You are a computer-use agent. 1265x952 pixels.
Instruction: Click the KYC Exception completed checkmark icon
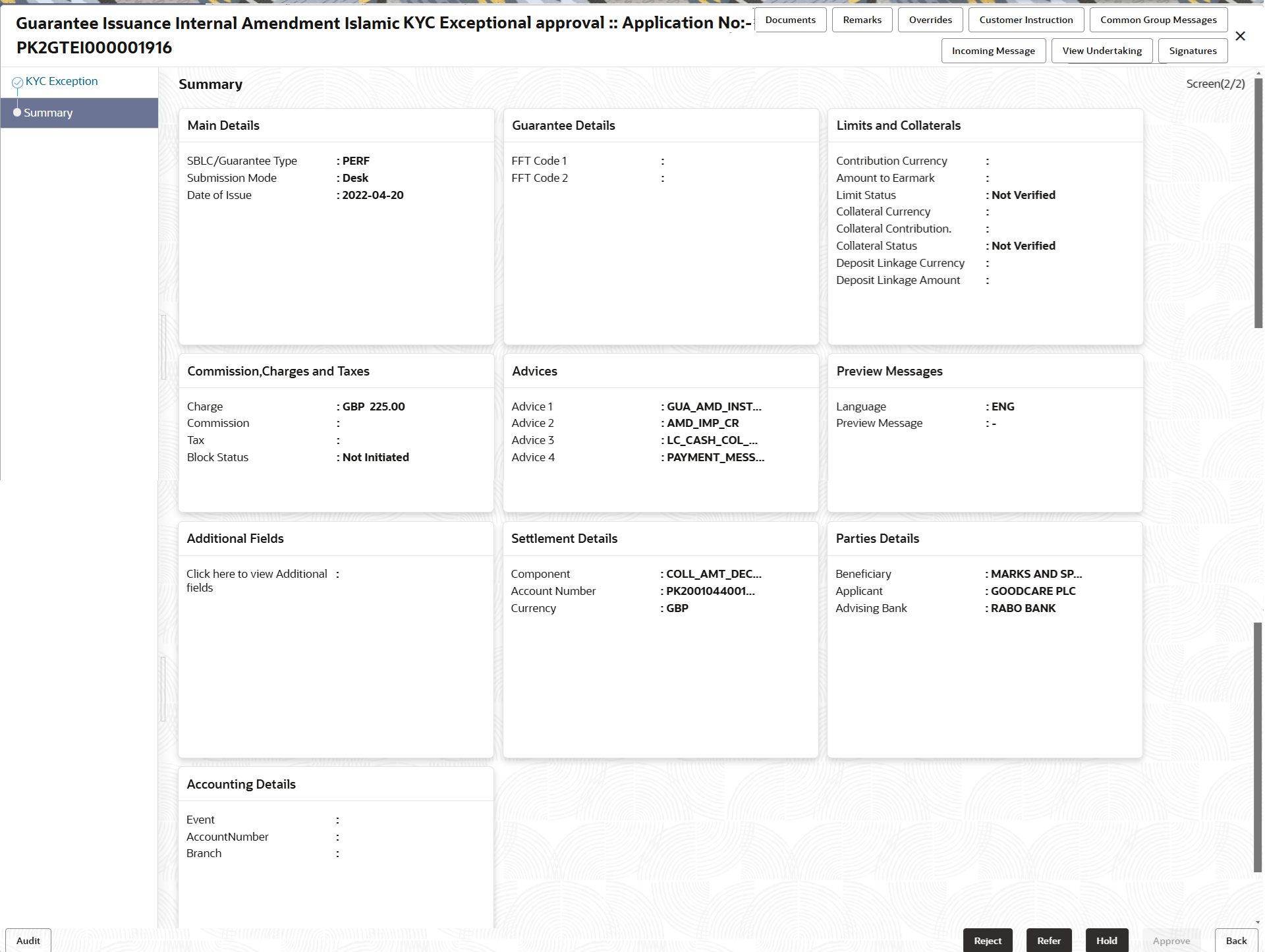pyautogui.click(x=17, y=81)
